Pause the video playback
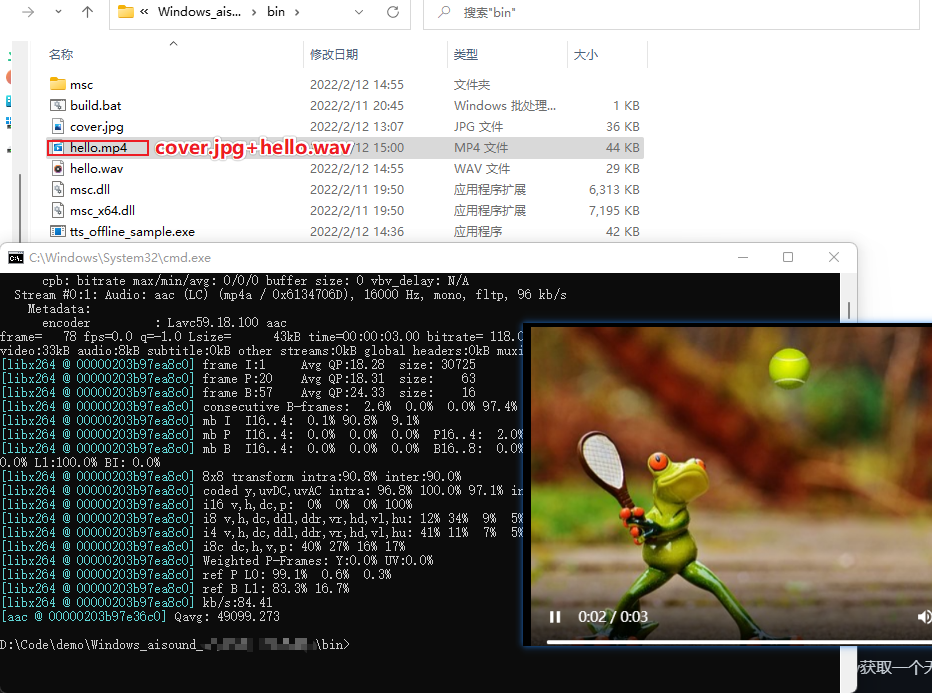The height and width of the screenshot is (693, 932). (x=555, y=617)
